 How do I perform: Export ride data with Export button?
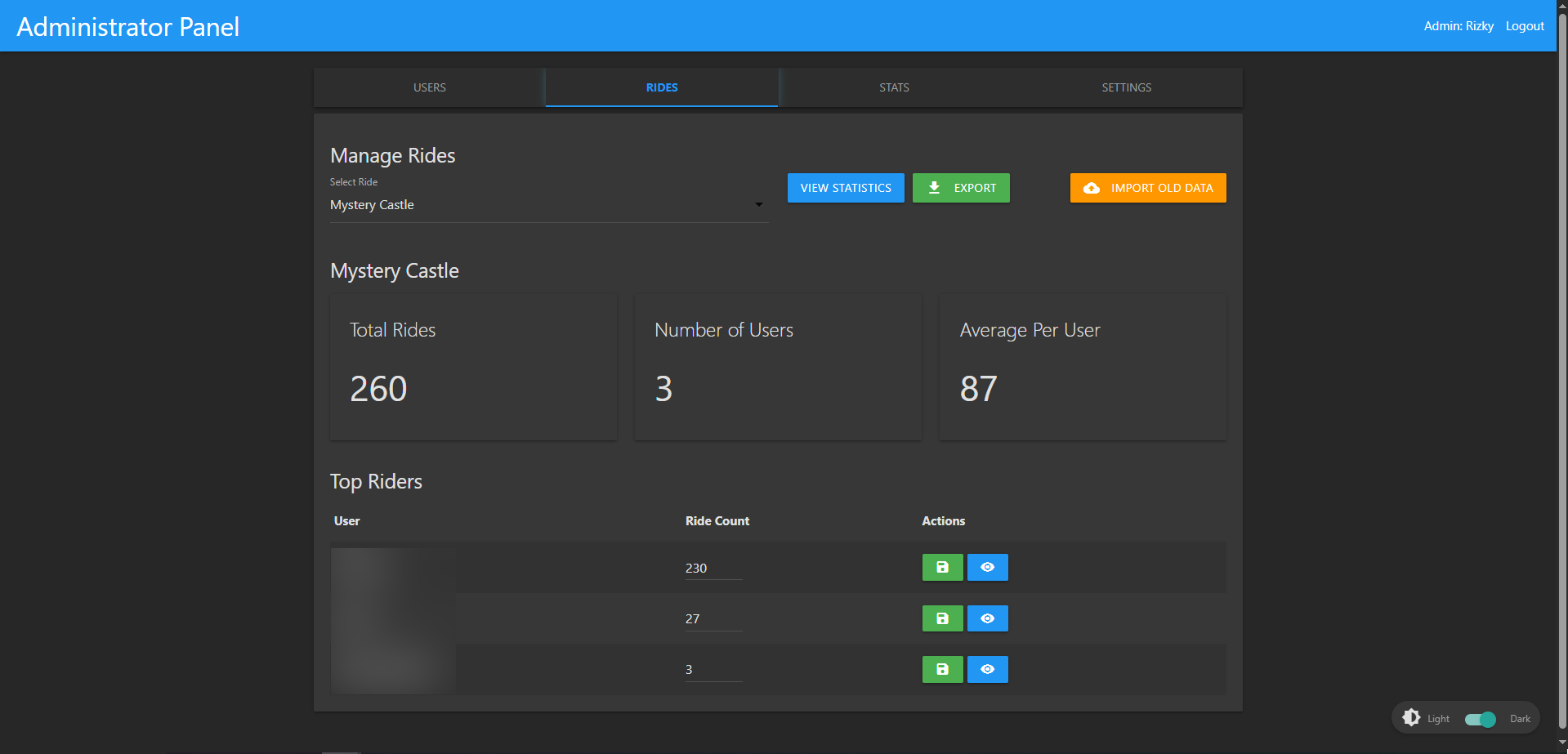961,188
